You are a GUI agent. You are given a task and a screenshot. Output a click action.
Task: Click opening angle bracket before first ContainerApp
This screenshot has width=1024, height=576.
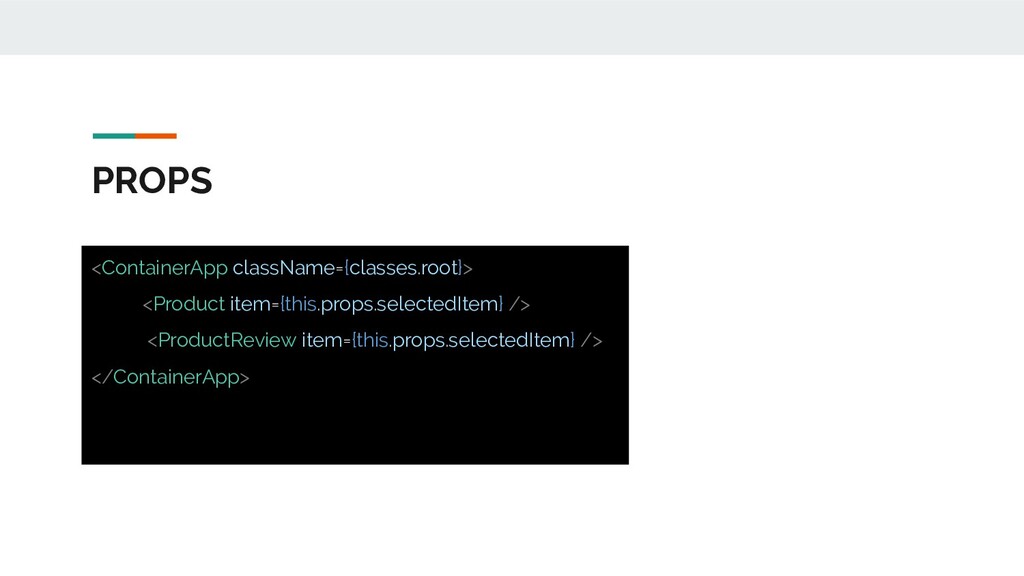pyautogui.click(x=97, y=268)
